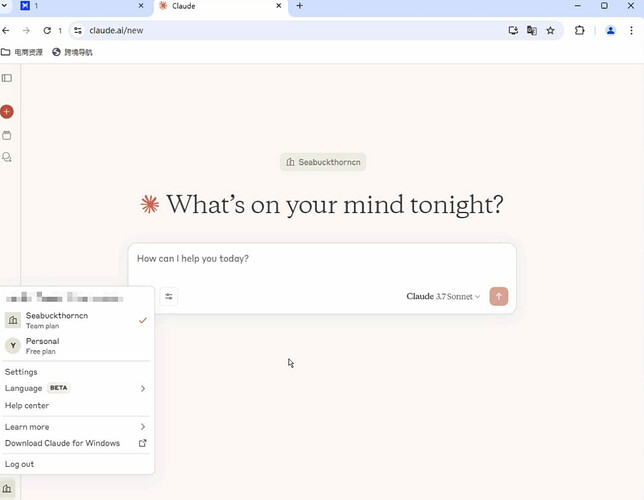Image resolution: width=644 pixels, height=500 pixels.
Task: Open the browser extensions puzzle icon
Action: point(579,30)
